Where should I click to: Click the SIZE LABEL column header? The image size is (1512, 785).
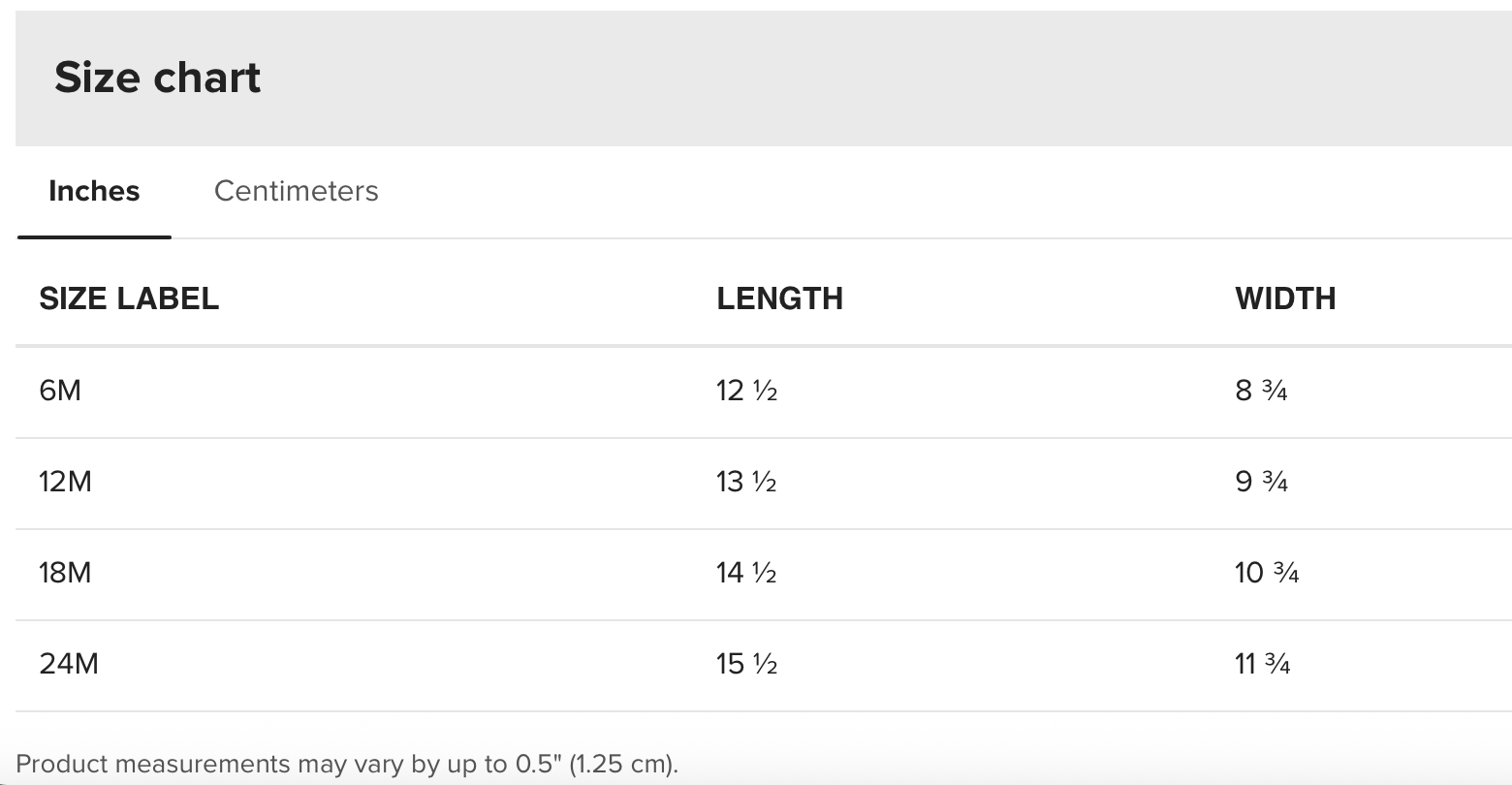(x=129, y=298)
